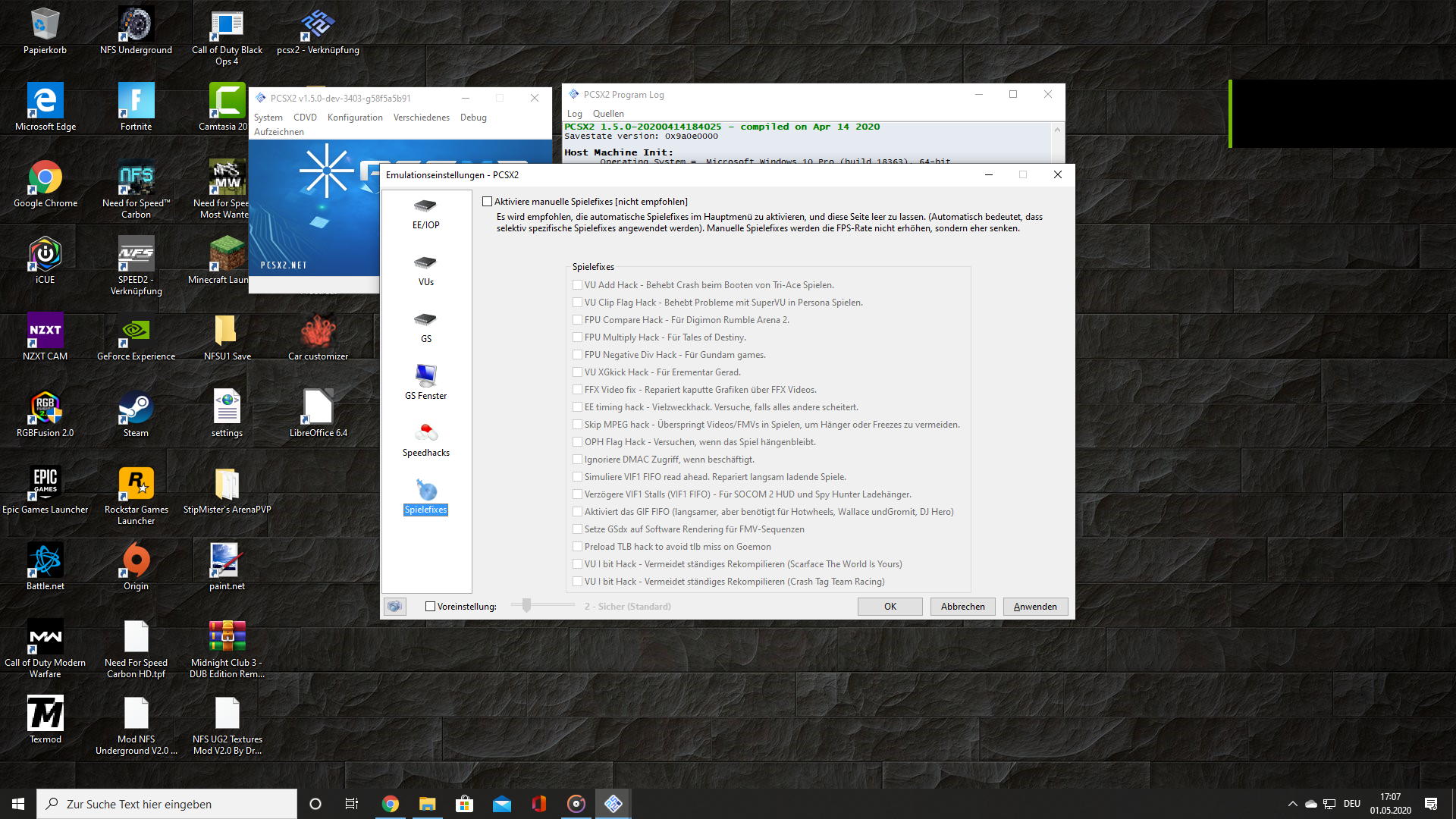This screenshot has width=1456, height=819.
Task: Select the Fortnite desktop icon
Action: [x=136, y=108]
